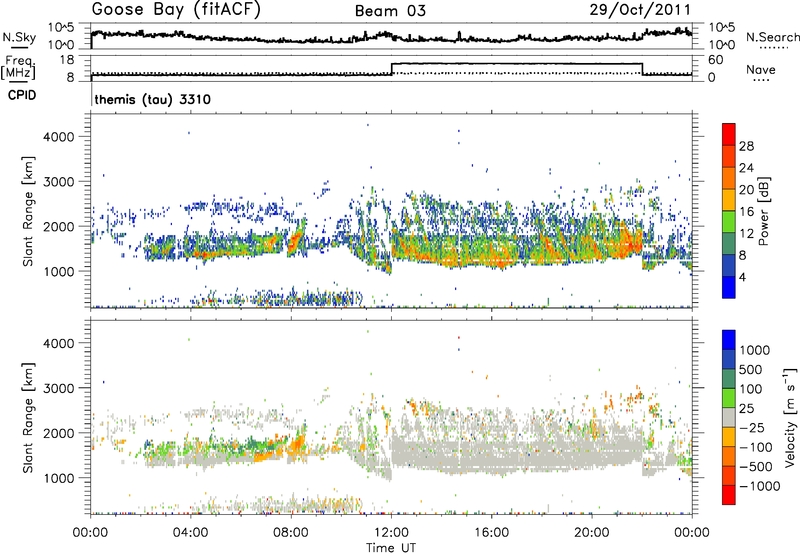Viewport: 800px width, 554px height.
Task: Select the 'themis (tau) 3310' text
Action: (153, 99)
